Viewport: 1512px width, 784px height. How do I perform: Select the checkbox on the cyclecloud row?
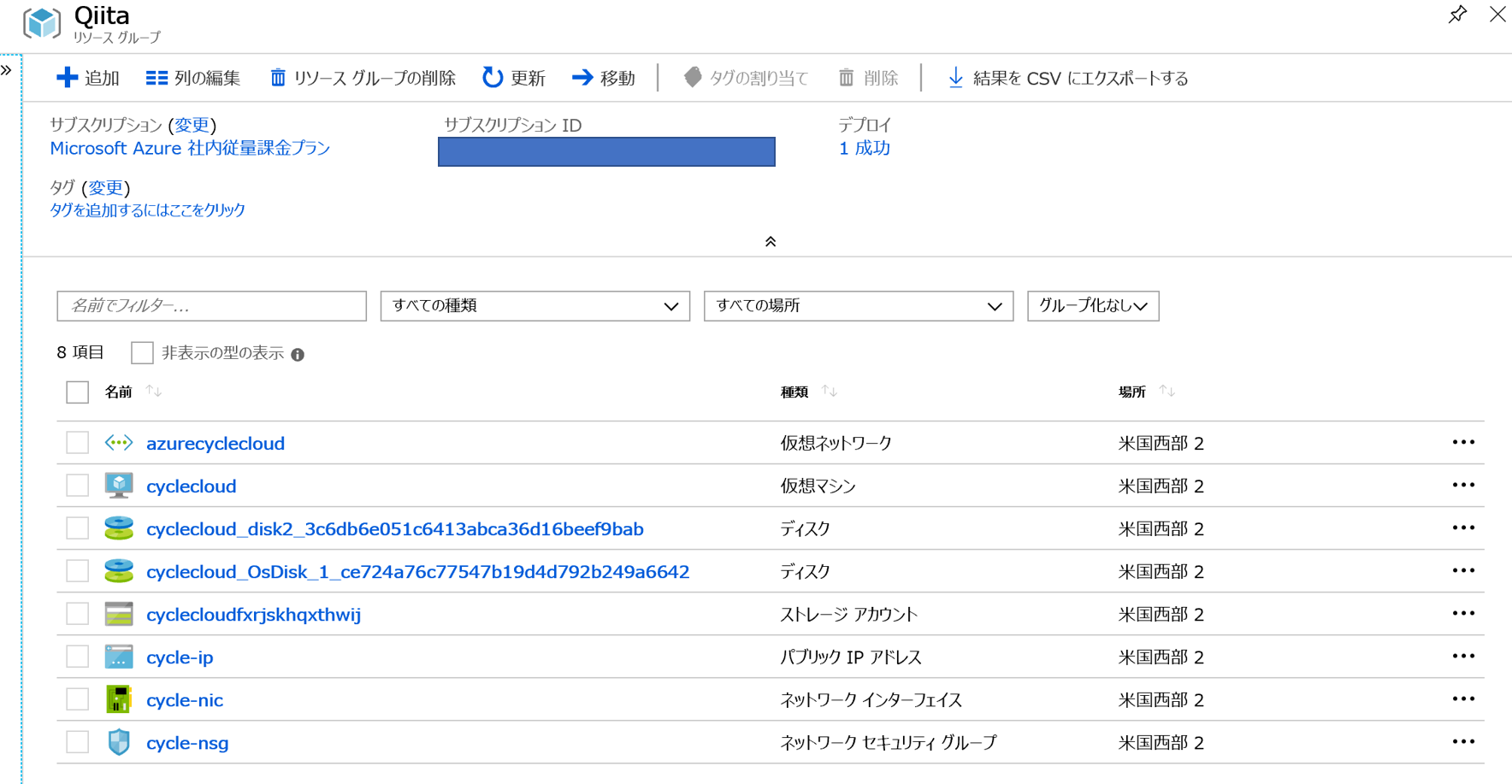coord(77,485)
